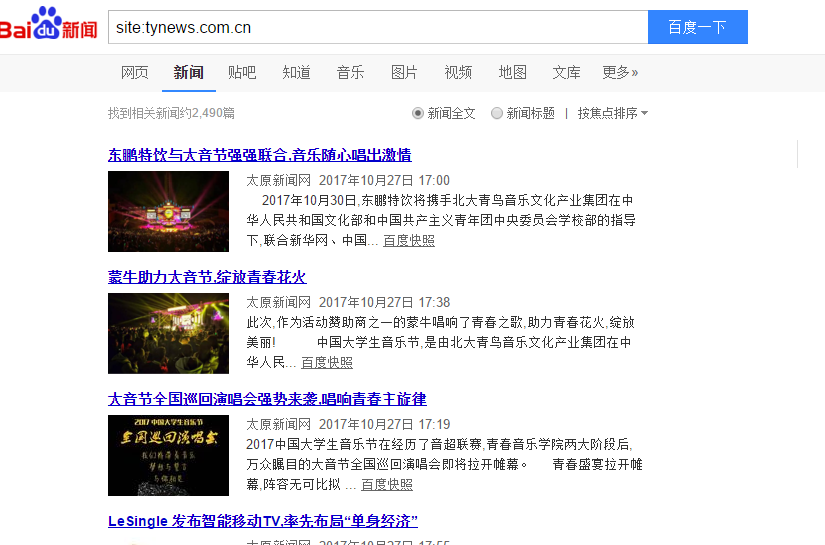Screen dimensions: 825x545
Task: Click the 百度一下 search button
Action: (x=697, y=27)
